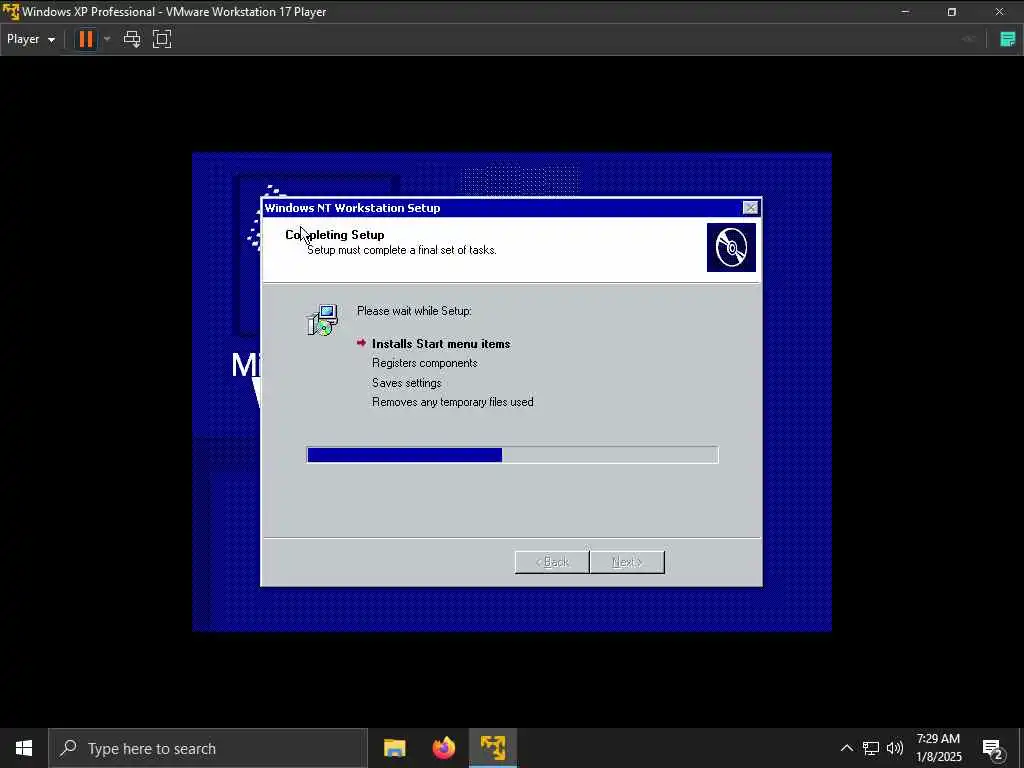Select 'Removes any temporary files used' text
Viewport: 1024px width, 768px height.
(453, 402)
